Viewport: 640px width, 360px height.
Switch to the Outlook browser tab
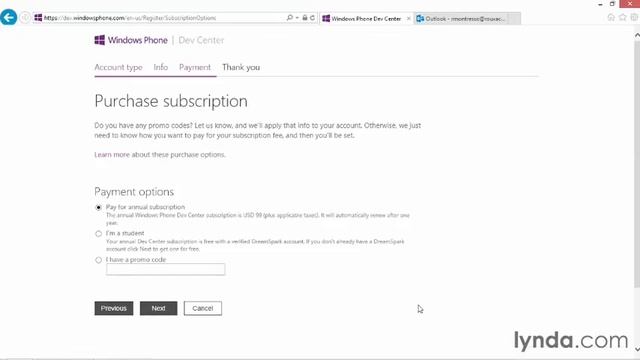click(x=461, y=18)
